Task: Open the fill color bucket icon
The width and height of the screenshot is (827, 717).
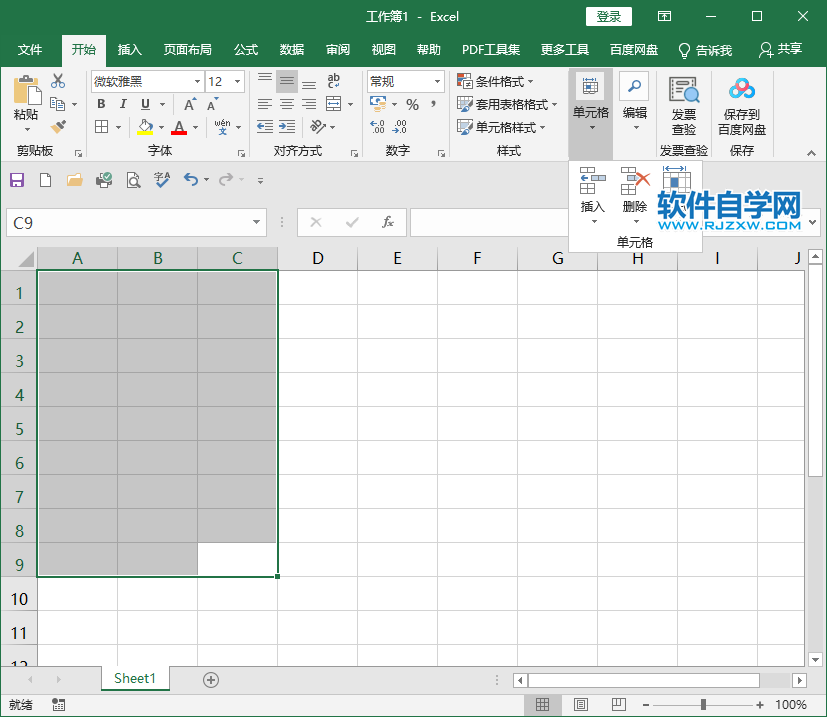Action: [x=147, y=127]
